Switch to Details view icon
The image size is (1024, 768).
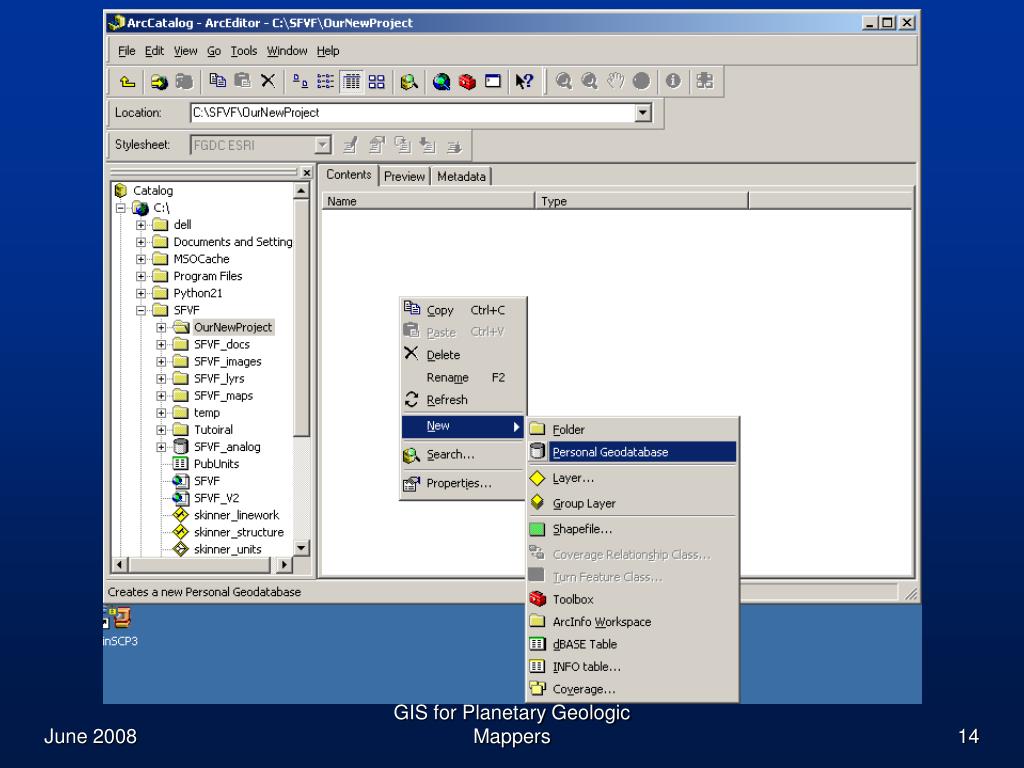(351, 82)
